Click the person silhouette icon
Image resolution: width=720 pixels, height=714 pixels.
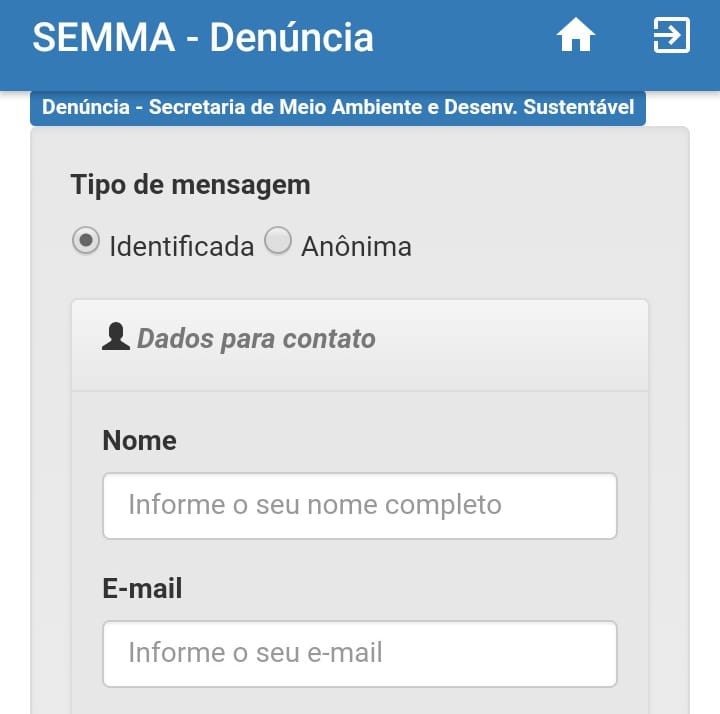point(116,337)
